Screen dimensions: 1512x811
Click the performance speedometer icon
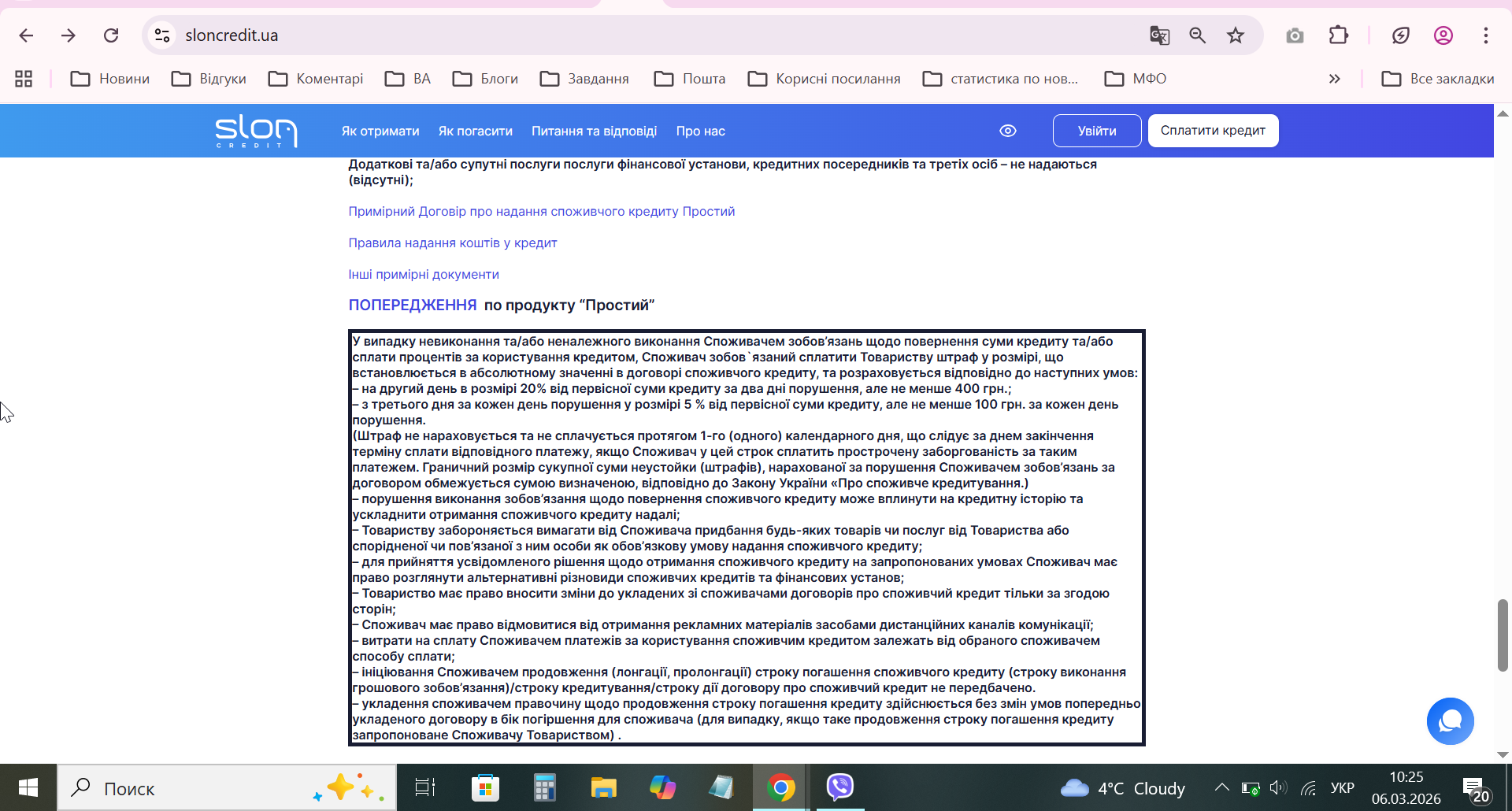[x=1400, y=35]
